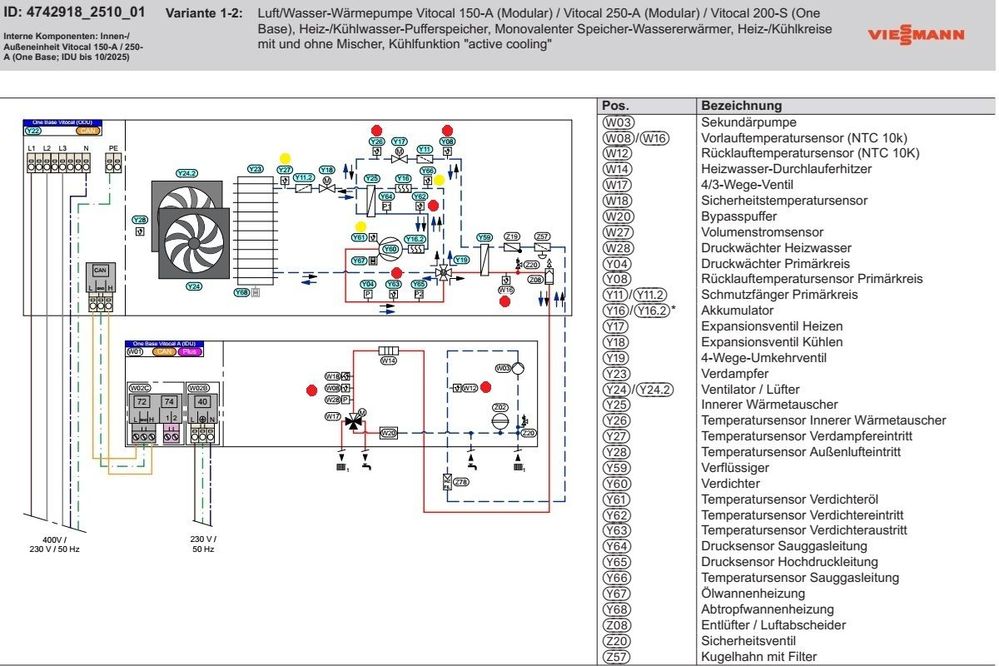Click the red dot above sensor Y26
This screenshot has height=666, width=999.
tap(377, 130)
